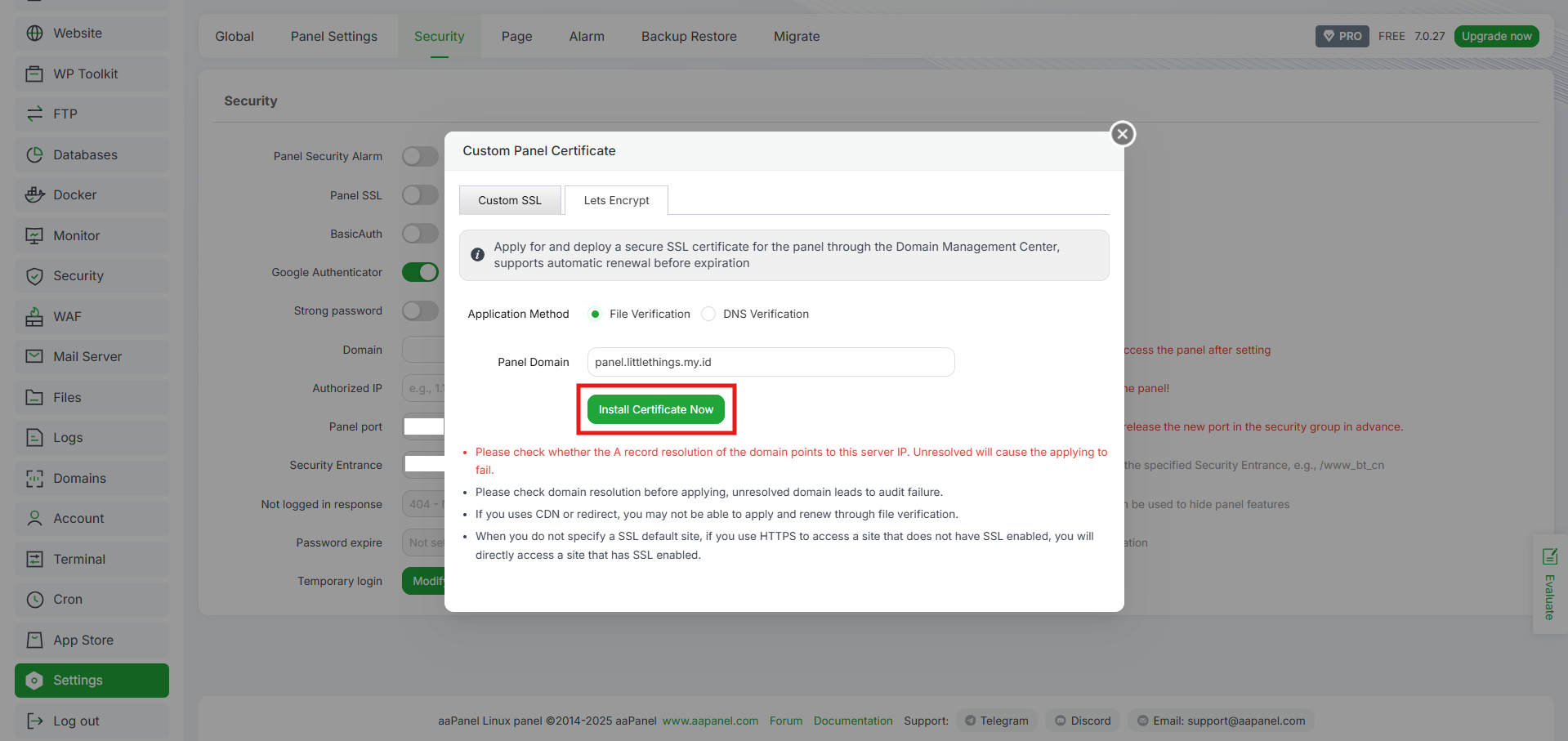
Task: Open the Migrate tab
Action: pyautogui.click(x=797, y=36)
